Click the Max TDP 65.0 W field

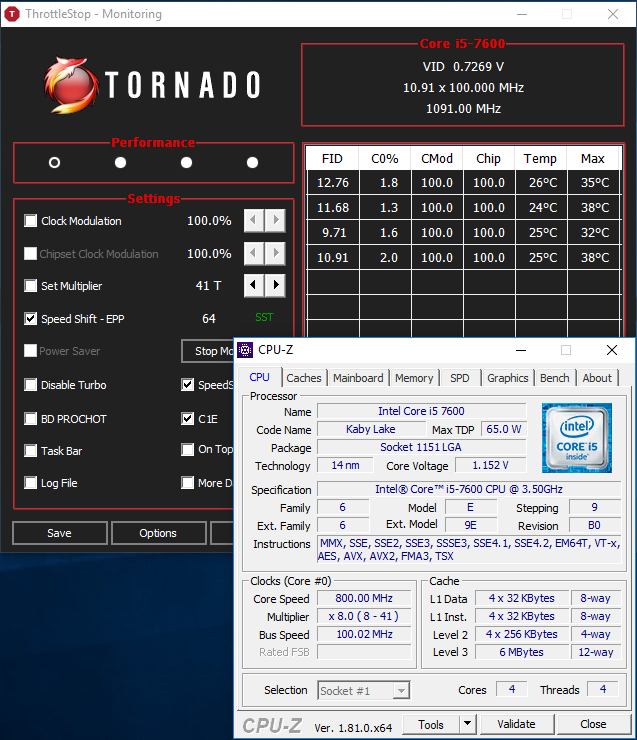pyautogui.click(x=503, y=429)
